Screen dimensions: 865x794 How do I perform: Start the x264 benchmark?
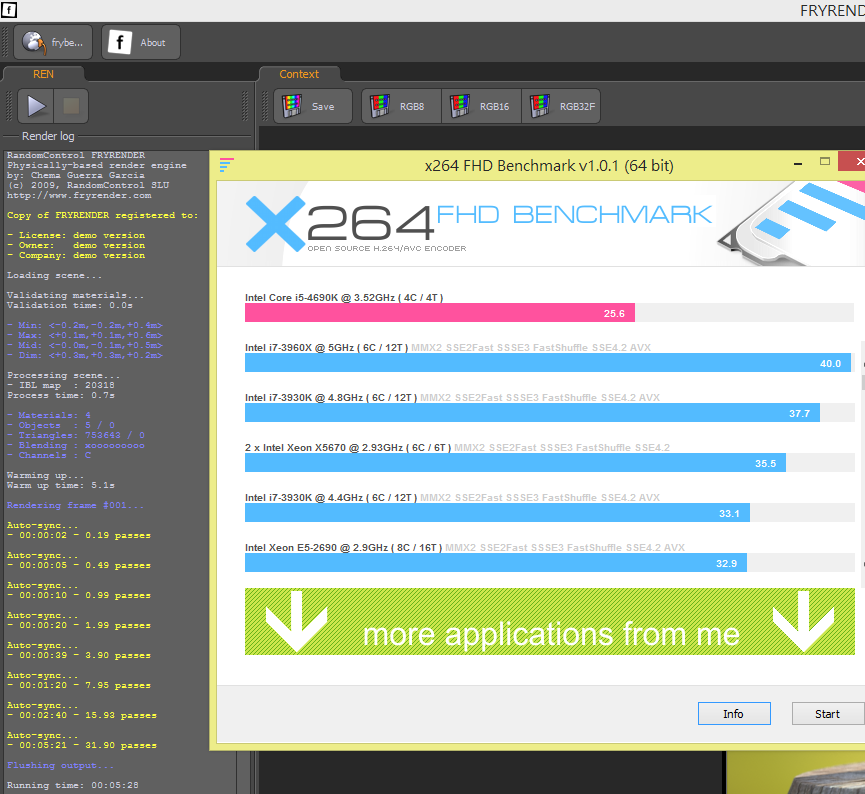(x=827, y=713)
